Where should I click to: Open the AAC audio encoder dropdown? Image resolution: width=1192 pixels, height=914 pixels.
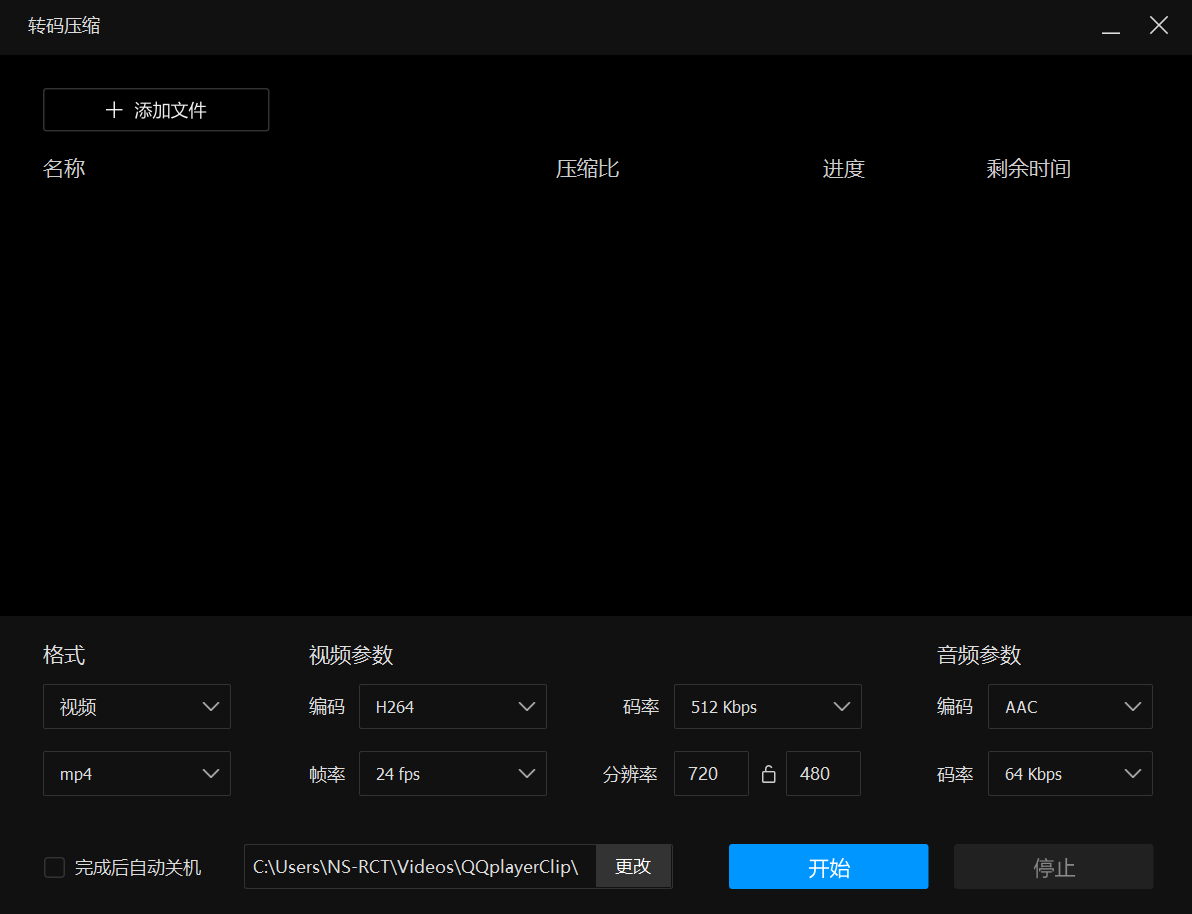click(x=1069, y=706)
